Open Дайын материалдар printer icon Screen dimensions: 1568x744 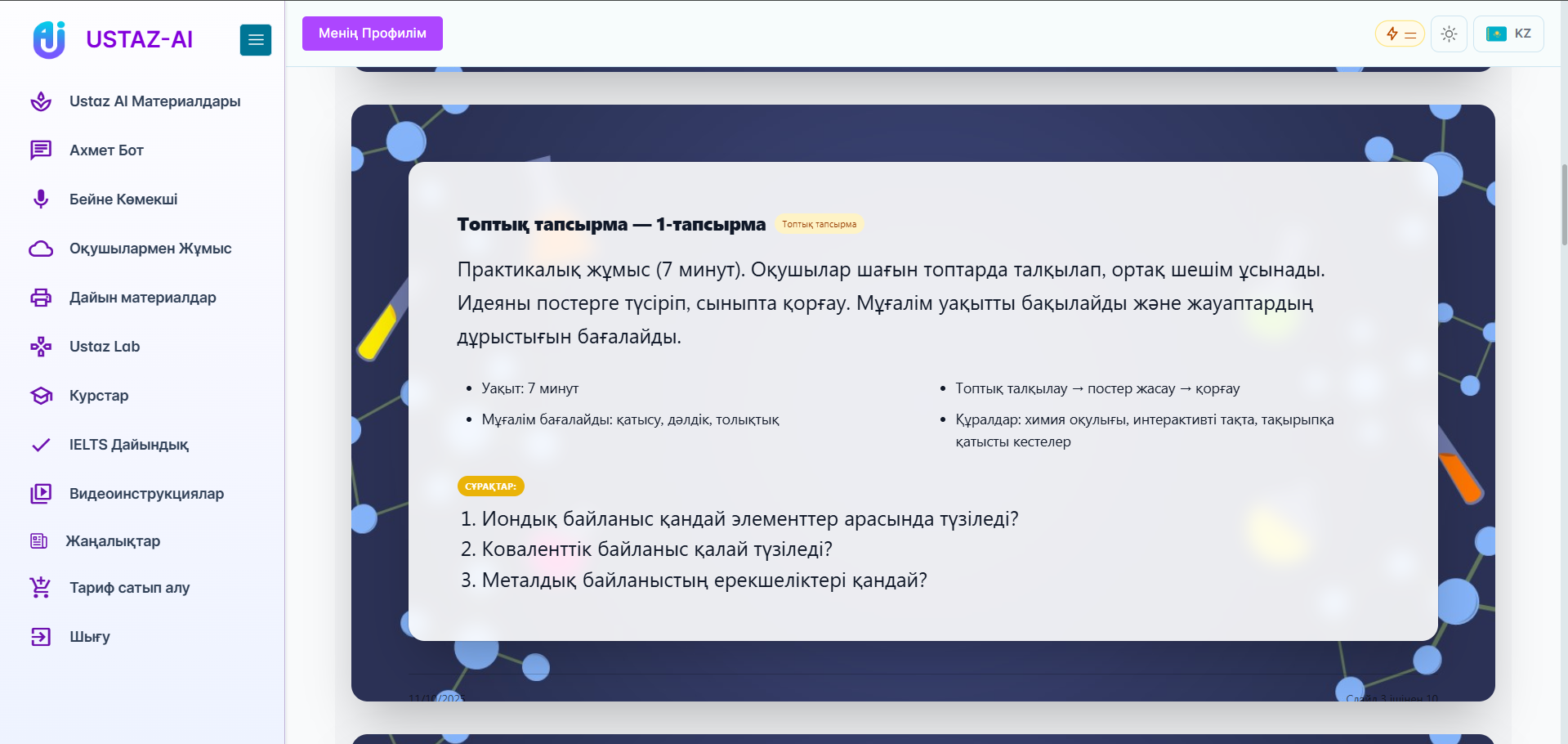point(41,298)
